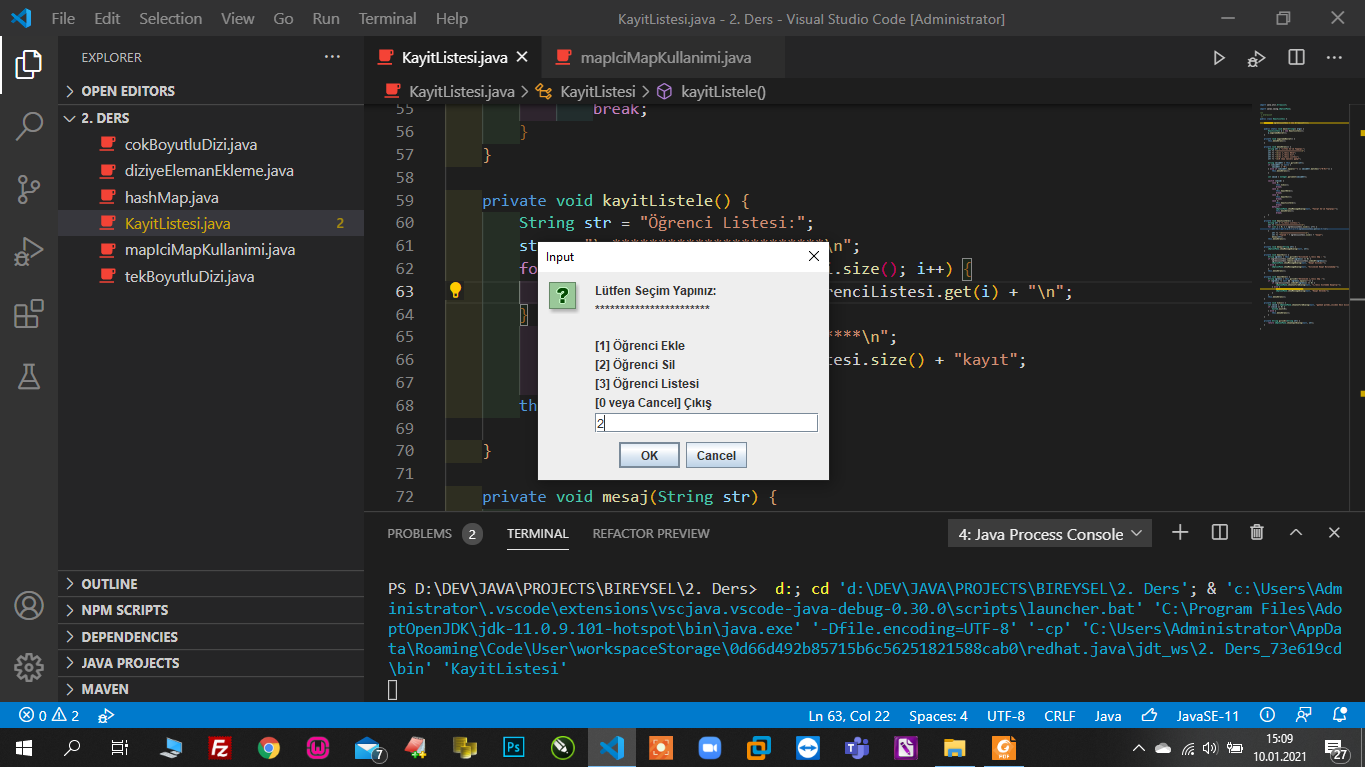Click the Split Editor icon
Viewport: 1365px width, 767px height.
coord(1296,58)
